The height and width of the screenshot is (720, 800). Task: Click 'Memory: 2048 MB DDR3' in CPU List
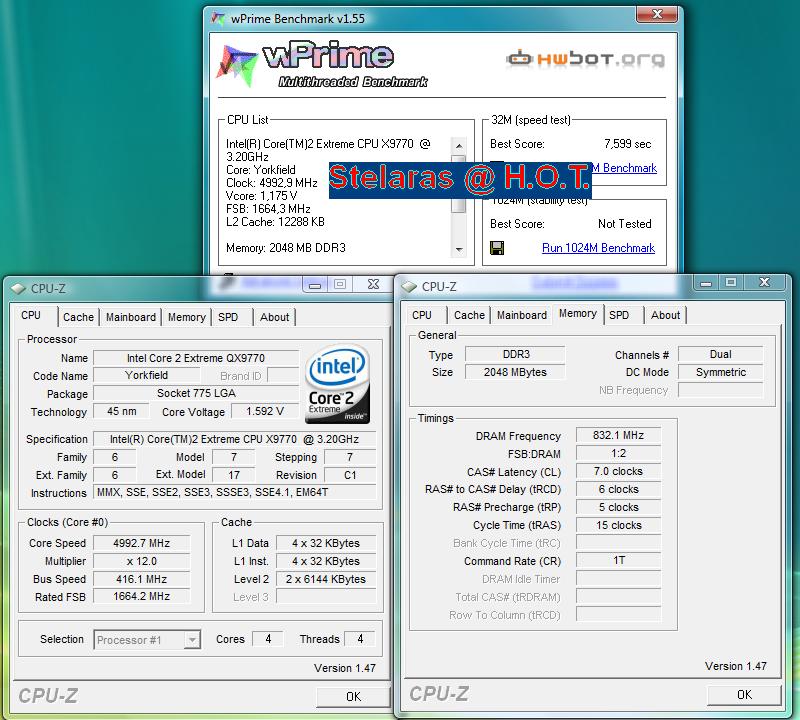286,248
